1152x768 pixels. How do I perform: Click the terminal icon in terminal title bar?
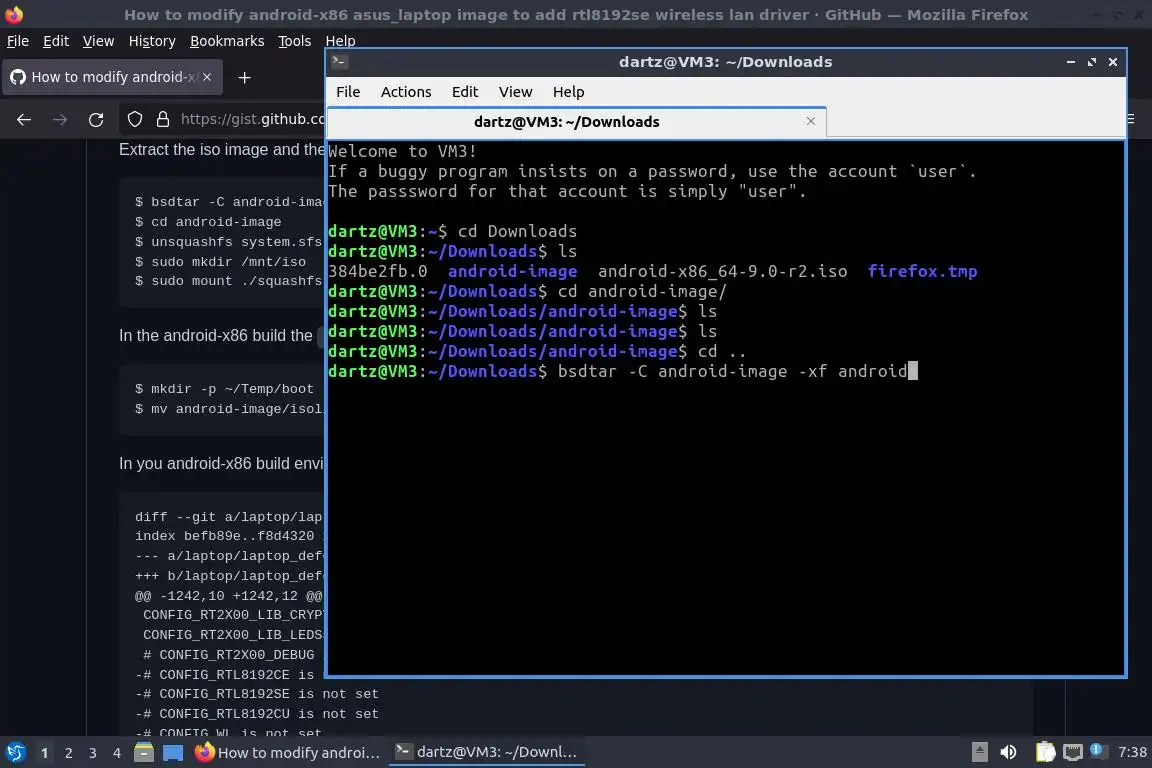339,62
